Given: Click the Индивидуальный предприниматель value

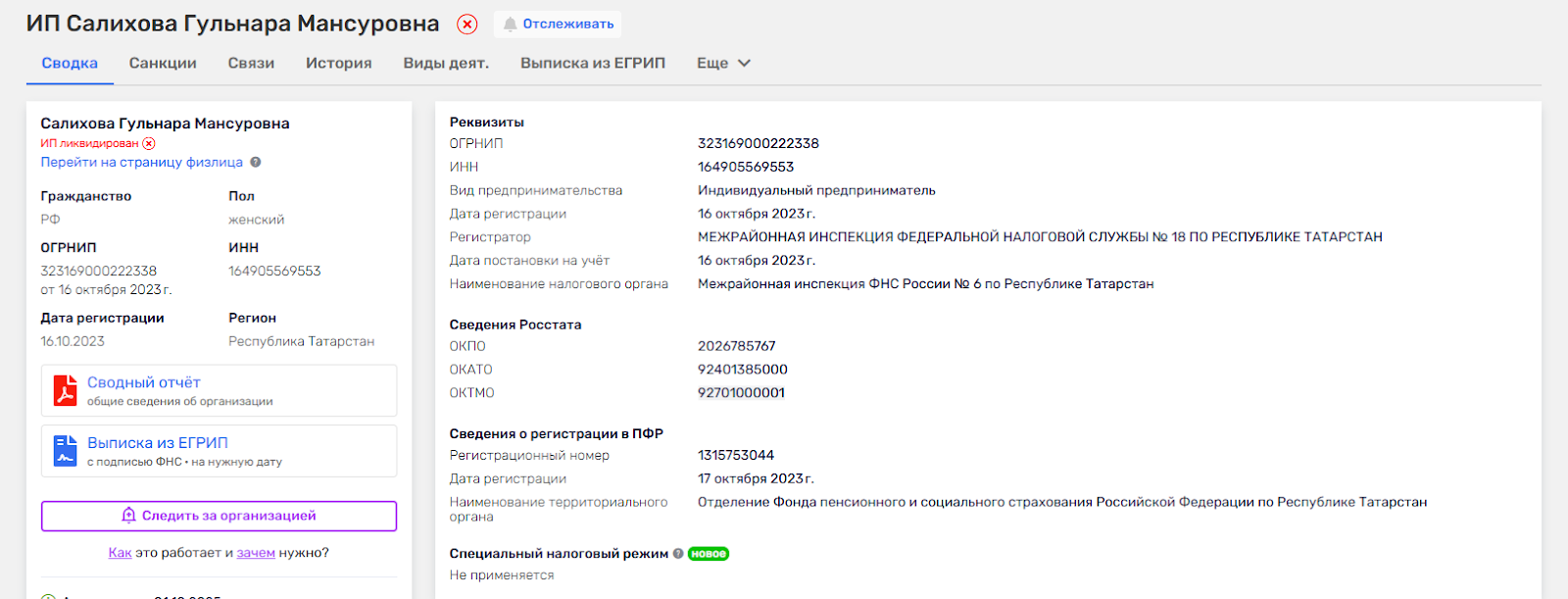Looking at the screenshot, I should (x=816, y=190).
